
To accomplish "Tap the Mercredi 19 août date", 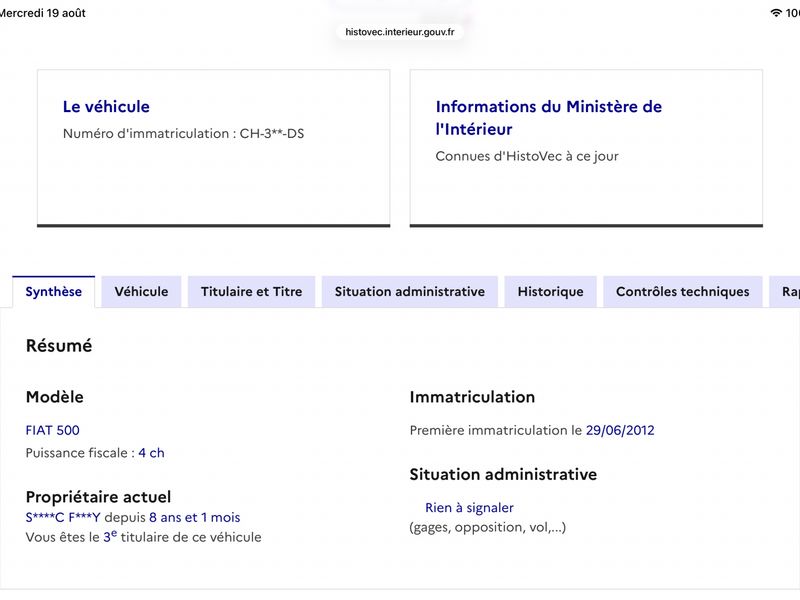I will point(43,13).
